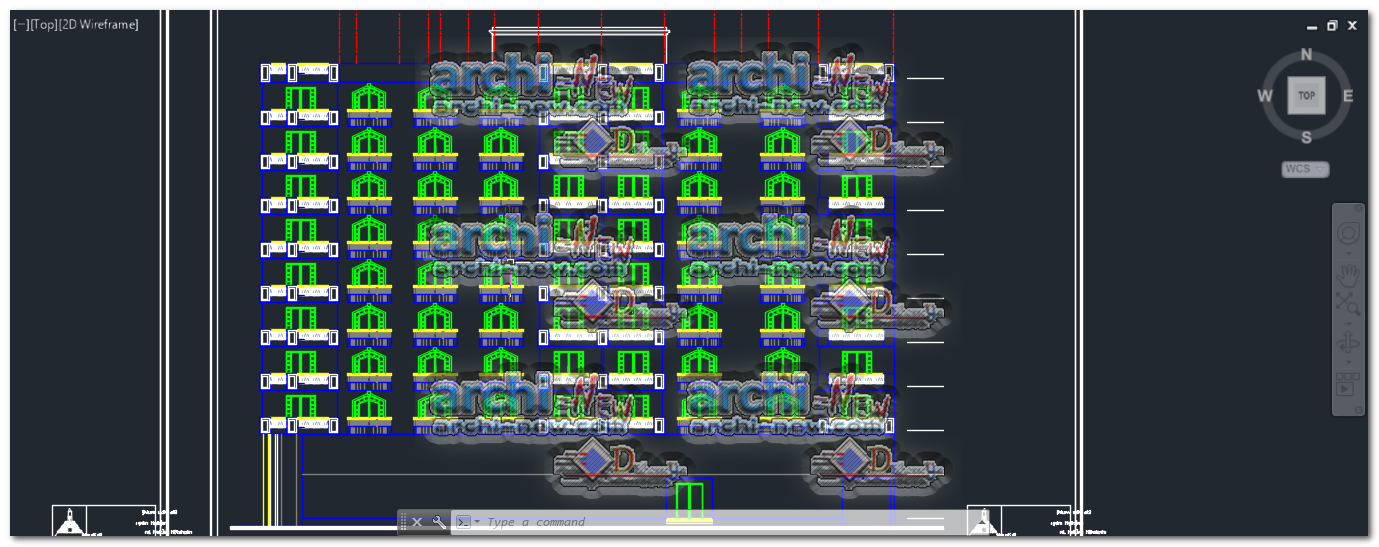Click the 'Type a command' input field
This screenshot has height=547, width=1379.
click(720, 522)
